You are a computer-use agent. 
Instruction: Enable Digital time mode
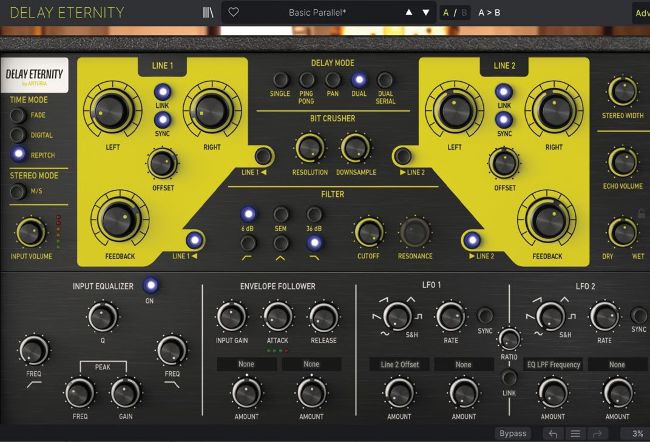(18, 135)
